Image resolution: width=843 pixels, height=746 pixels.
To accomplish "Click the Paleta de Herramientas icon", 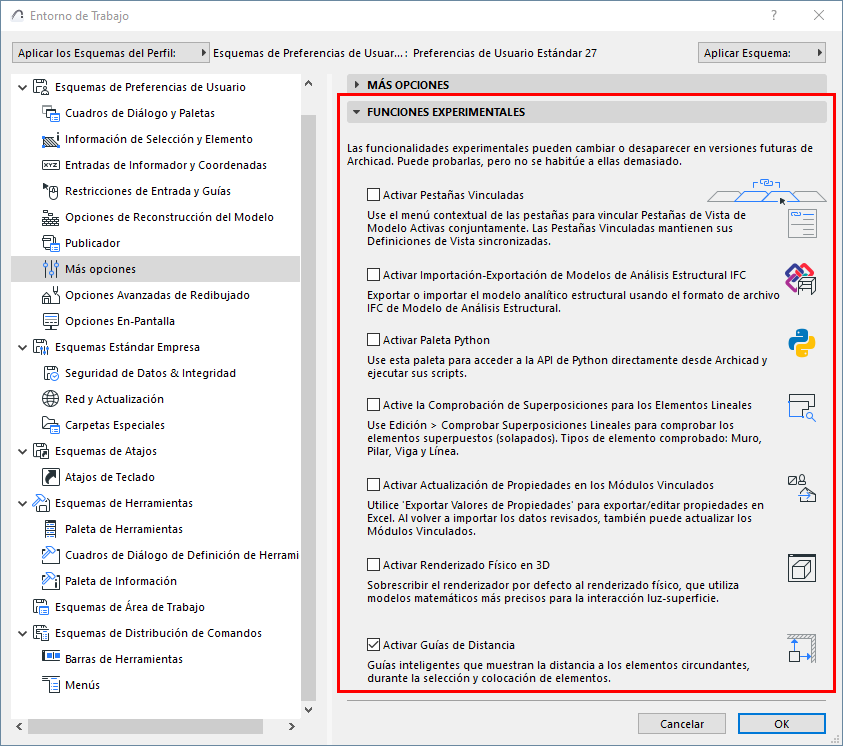I will tap(51, 529).
